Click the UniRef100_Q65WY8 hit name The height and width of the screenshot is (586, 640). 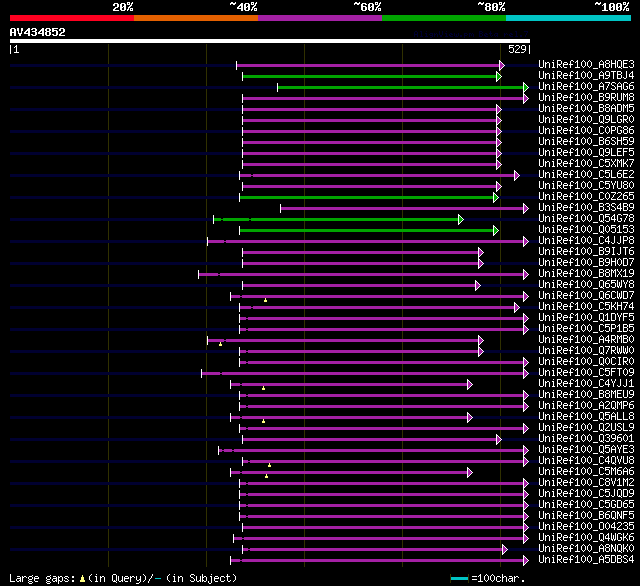(x=586, y=284)
